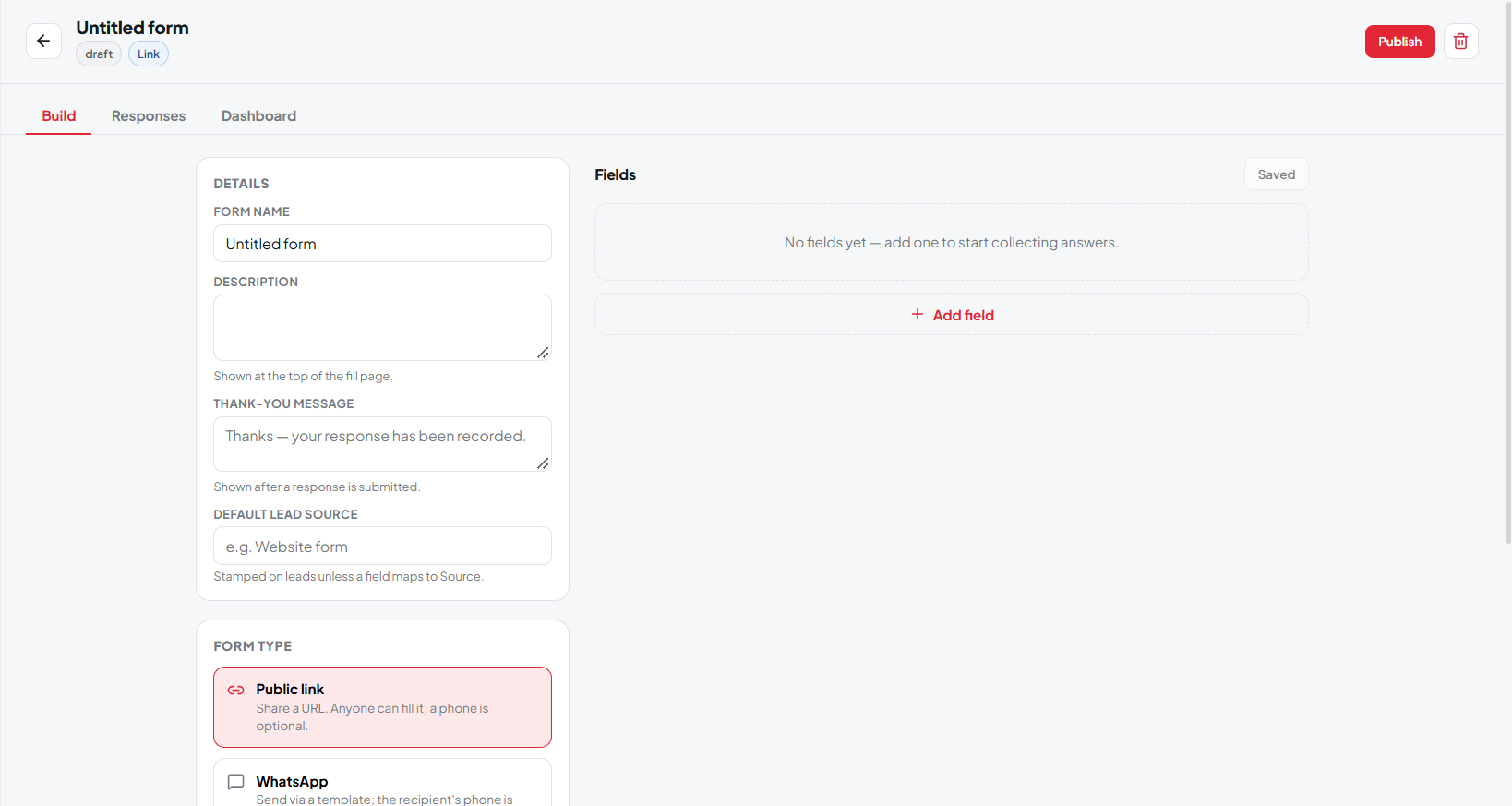Click 'Shown at the top of the fill page' hint
The image size is (1512, 806).
pyautogui.click(x=303, y=376)
